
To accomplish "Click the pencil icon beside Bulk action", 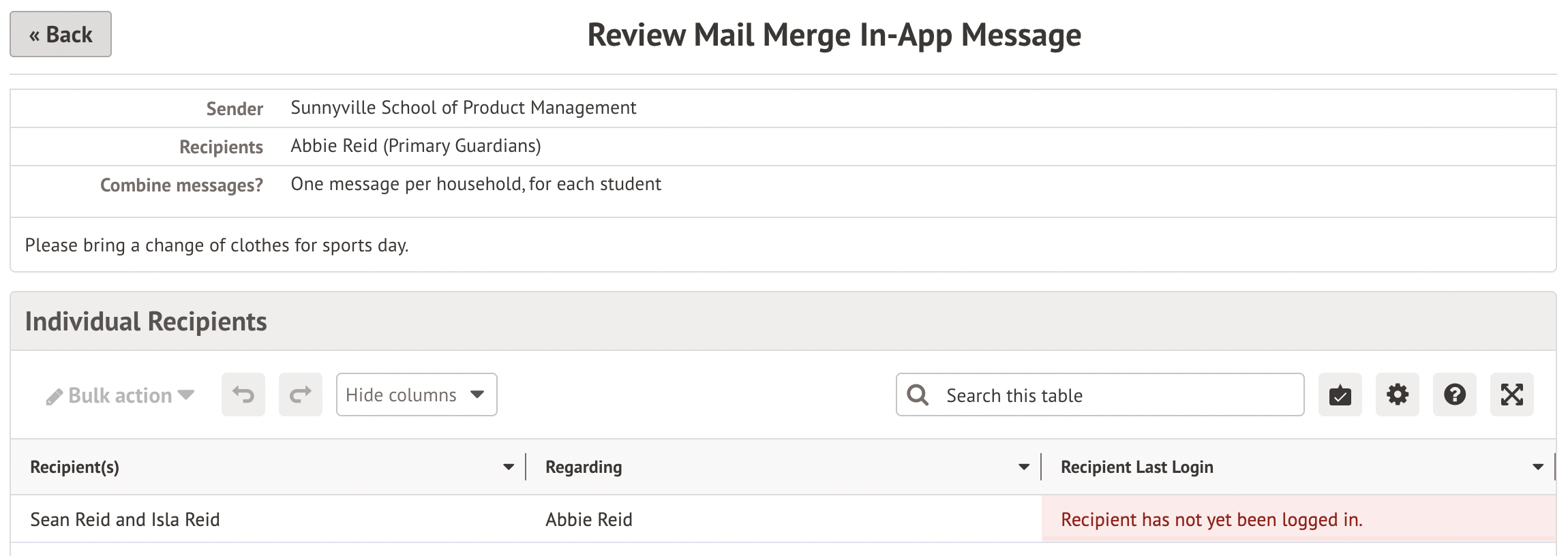I will point(54,397).
